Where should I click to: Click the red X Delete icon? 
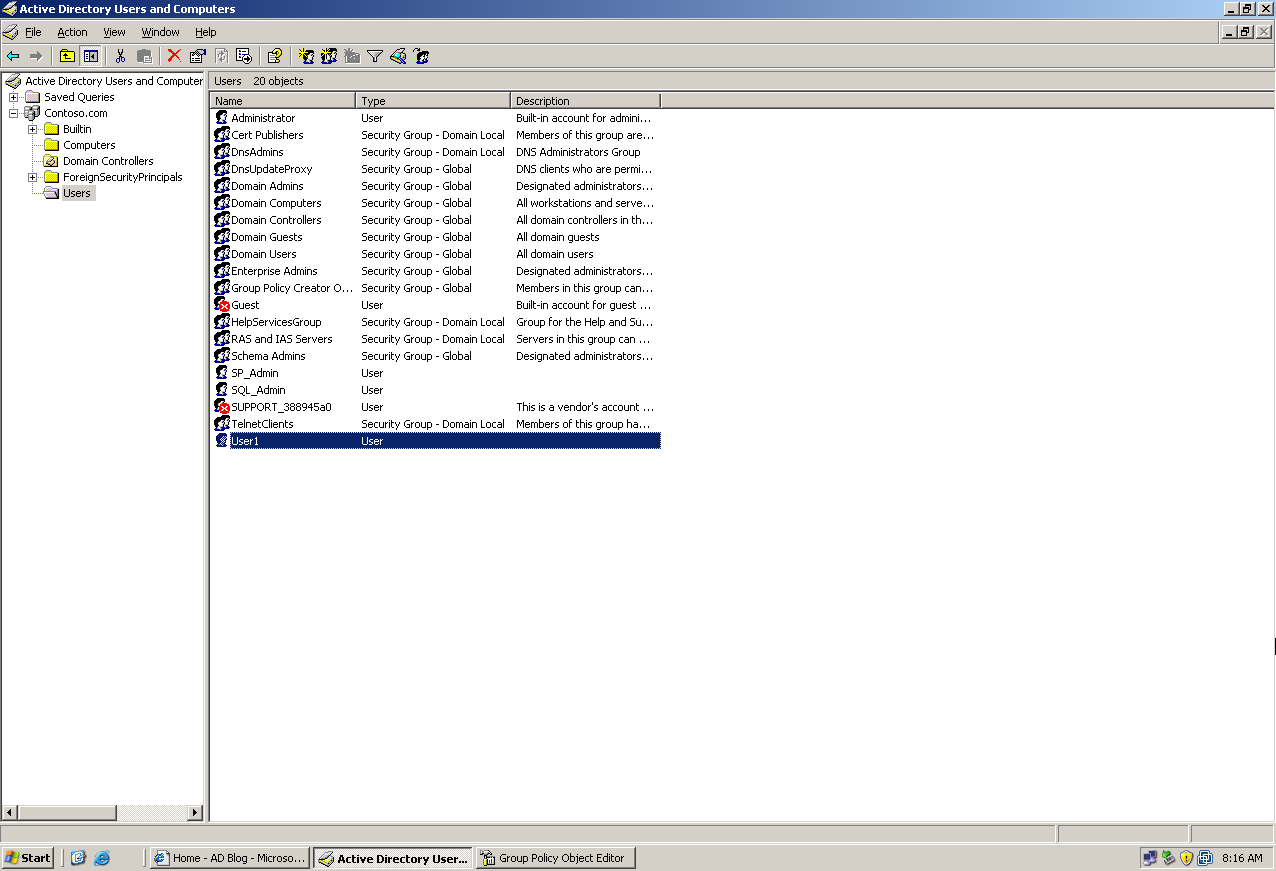174,56
